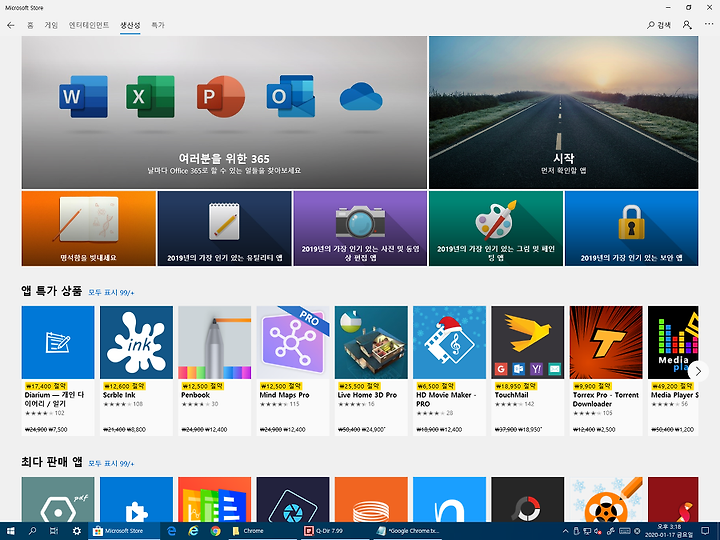720x540 pixels.
Task: Click the Mind Maps Pro title text
Action: (284, 395)
